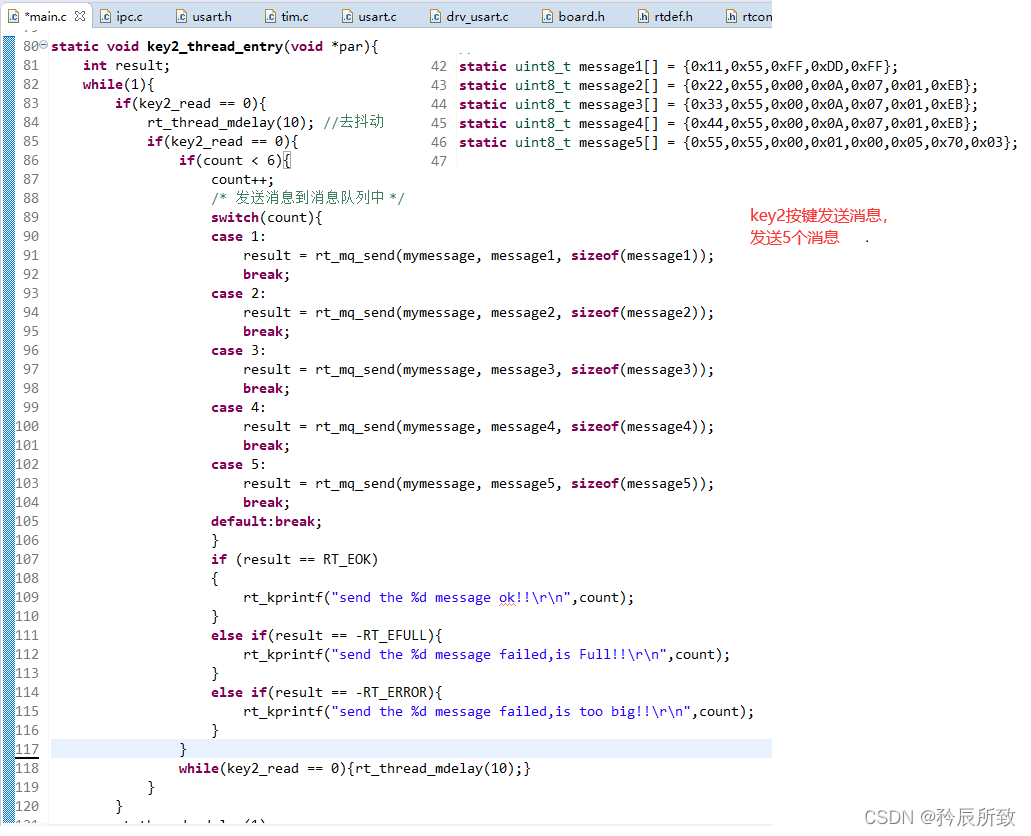
Task: Switch to the main.c editor tab
Action: tap(46, 16)
